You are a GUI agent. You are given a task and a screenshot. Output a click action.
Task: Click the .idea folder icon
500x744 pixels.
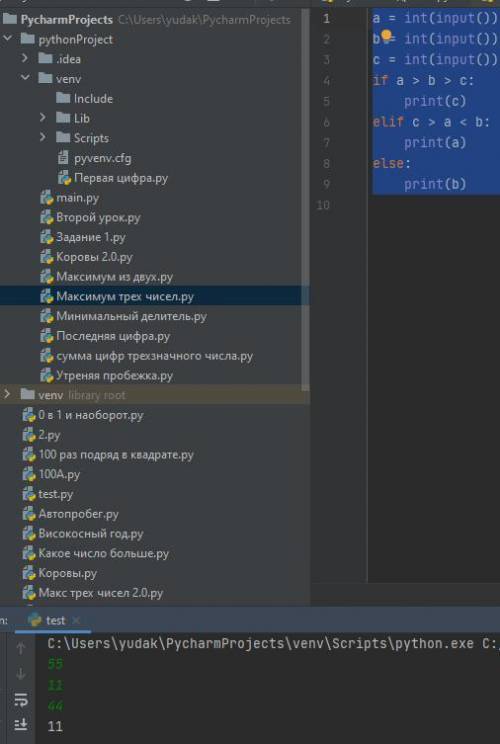(45, 58)
